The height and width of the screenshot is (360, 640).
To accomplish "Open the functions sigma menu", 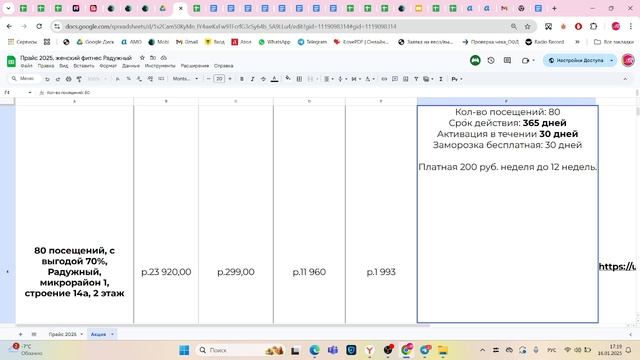I will coord(441,79).
